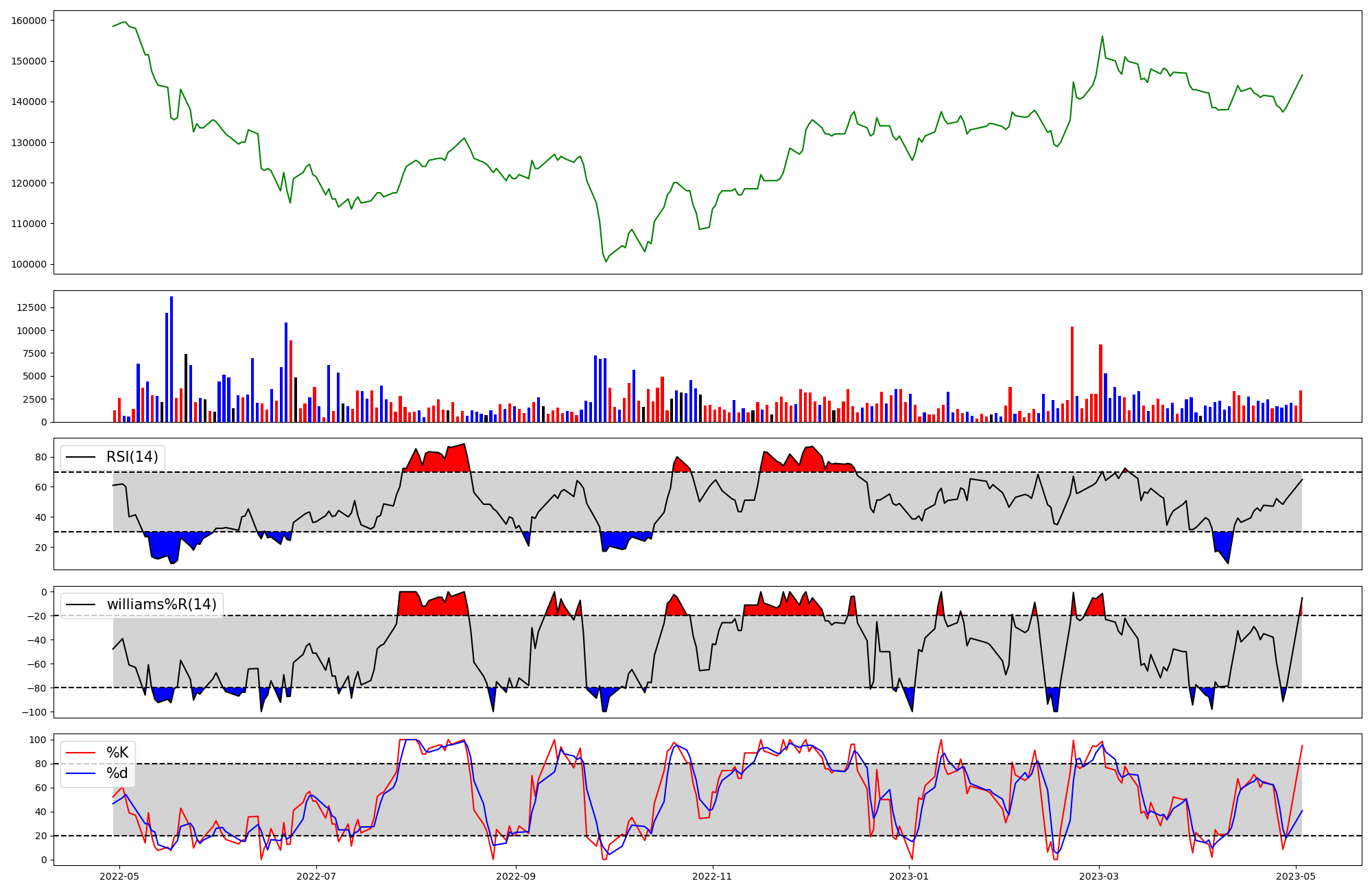Screen dimensions: 1372x892
Task: Click the blue %d legend line sample
Action: click(80, 773)
